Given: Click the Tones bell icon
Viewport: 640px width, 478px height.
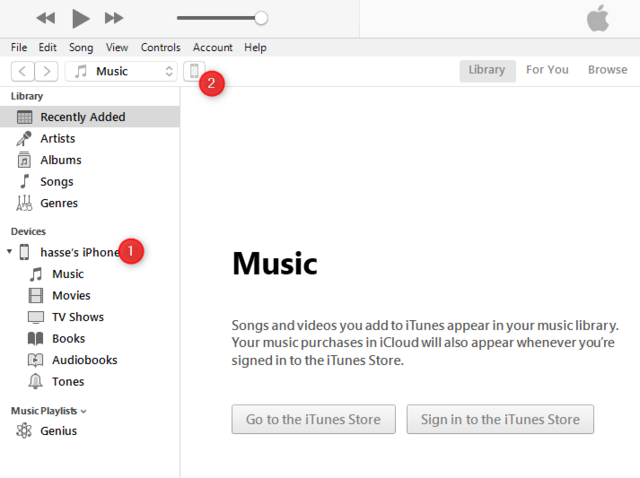Looking at the screenshot, I should coord(35,381).
